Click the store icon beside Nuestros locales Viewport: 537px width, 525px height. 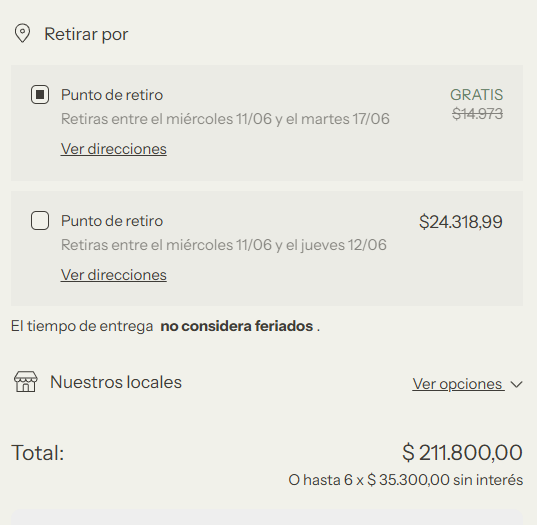pyautogui.click(x=26, y=382)
